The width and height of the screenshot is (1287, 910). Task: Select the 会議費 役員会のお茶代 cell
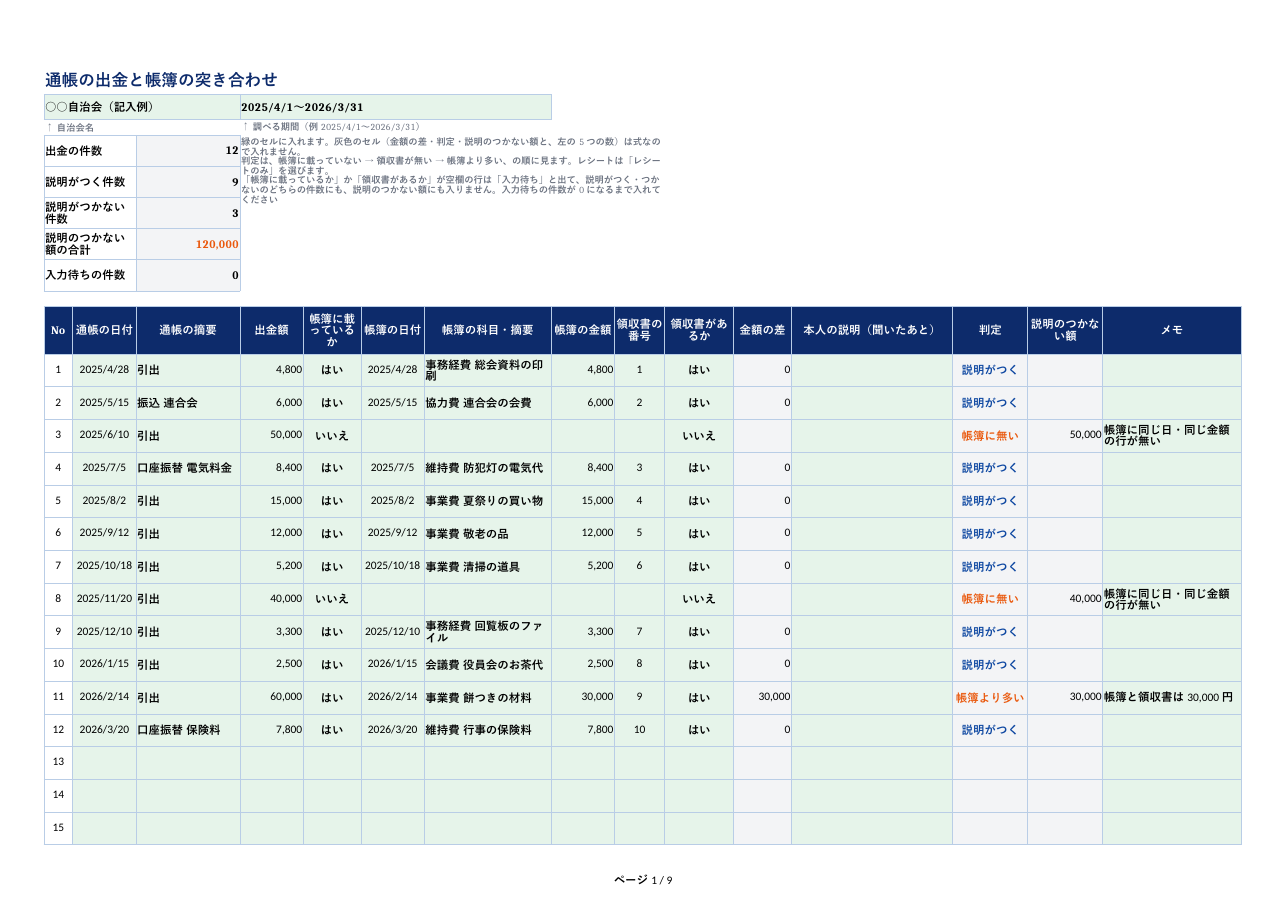(488, 664)
